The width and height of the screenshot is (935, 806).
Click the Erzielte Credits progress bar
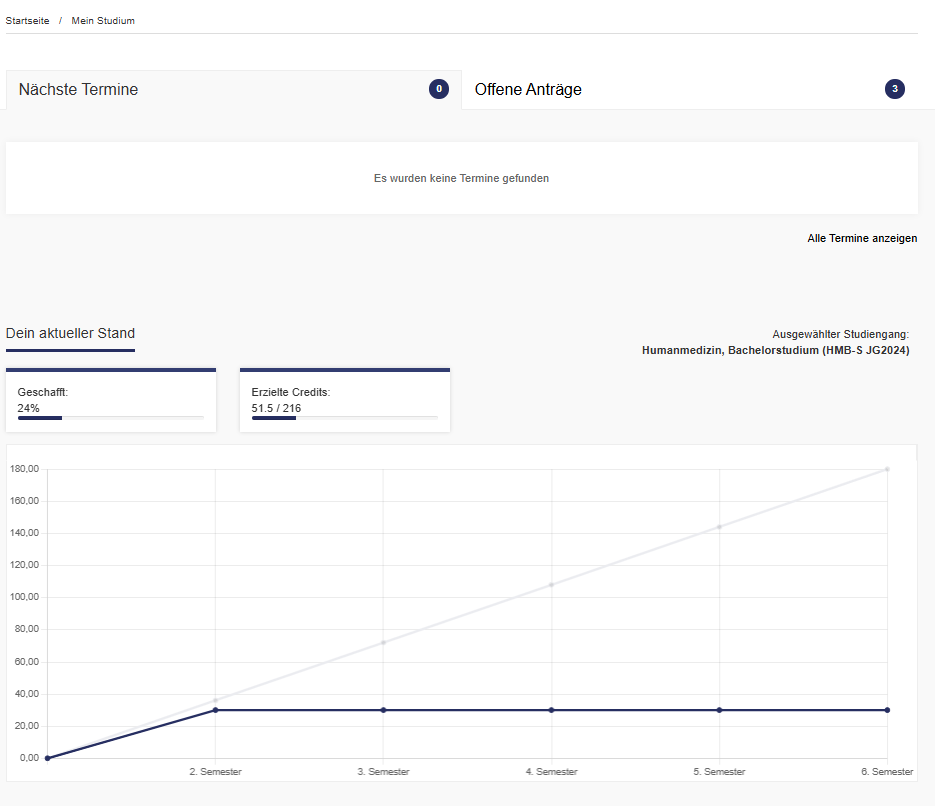345,418
